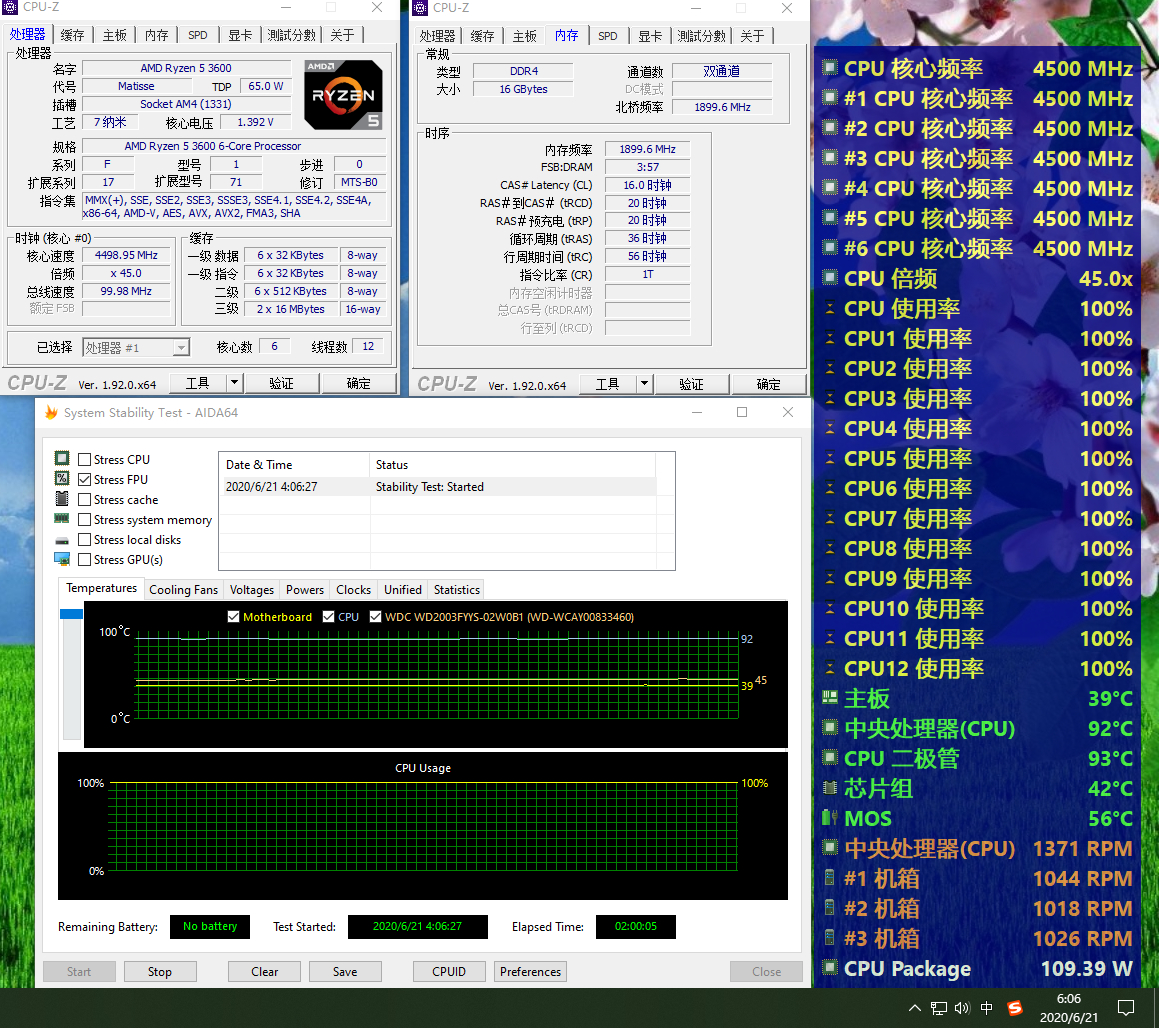This screenshot has height=1028, width=1159.
Task: Open the 处理器 #1 selection dropdown
Action: [x=136, y=347]
